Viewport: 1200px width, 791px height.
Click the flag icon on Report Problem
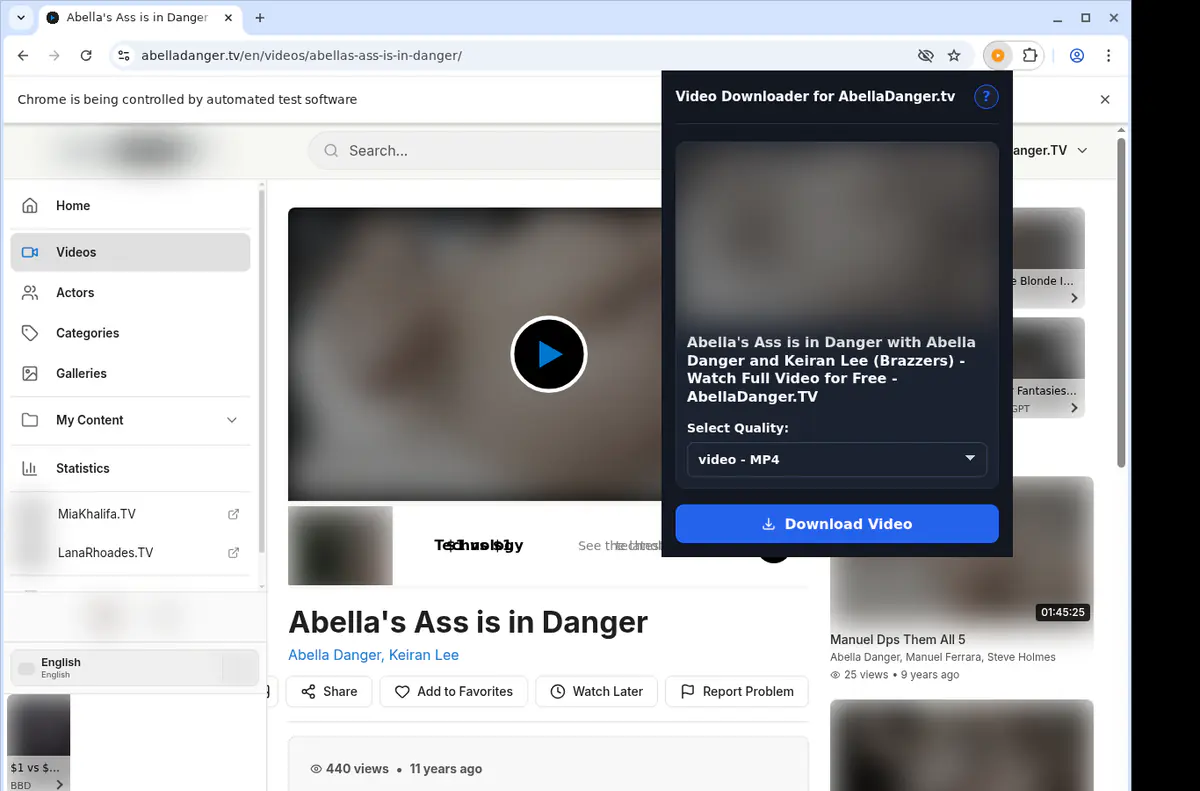pyautogui.click(x=687, y=692)
